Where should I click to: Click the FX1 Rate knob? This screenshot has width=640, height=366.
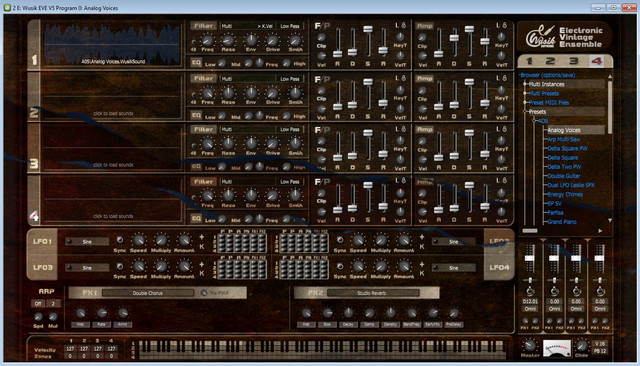[x=102, y=313]
